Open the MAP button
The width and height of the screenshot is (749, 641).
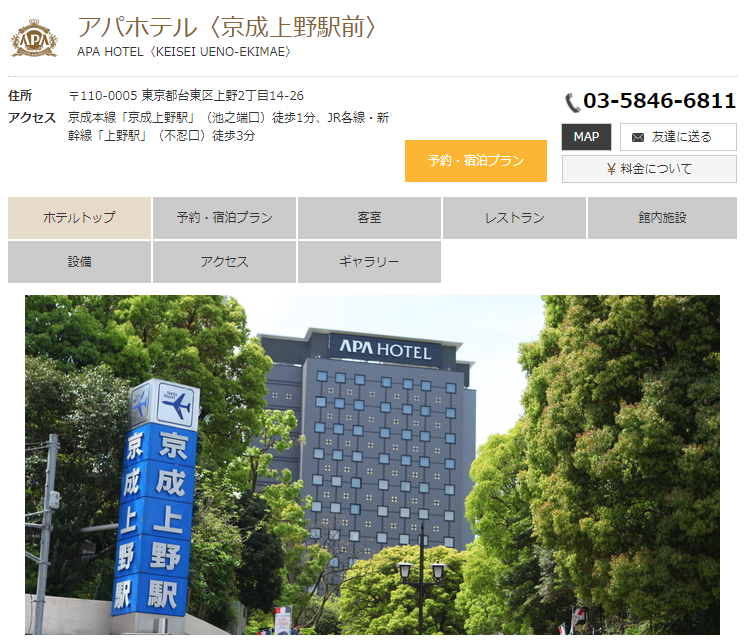coord(586,137)
